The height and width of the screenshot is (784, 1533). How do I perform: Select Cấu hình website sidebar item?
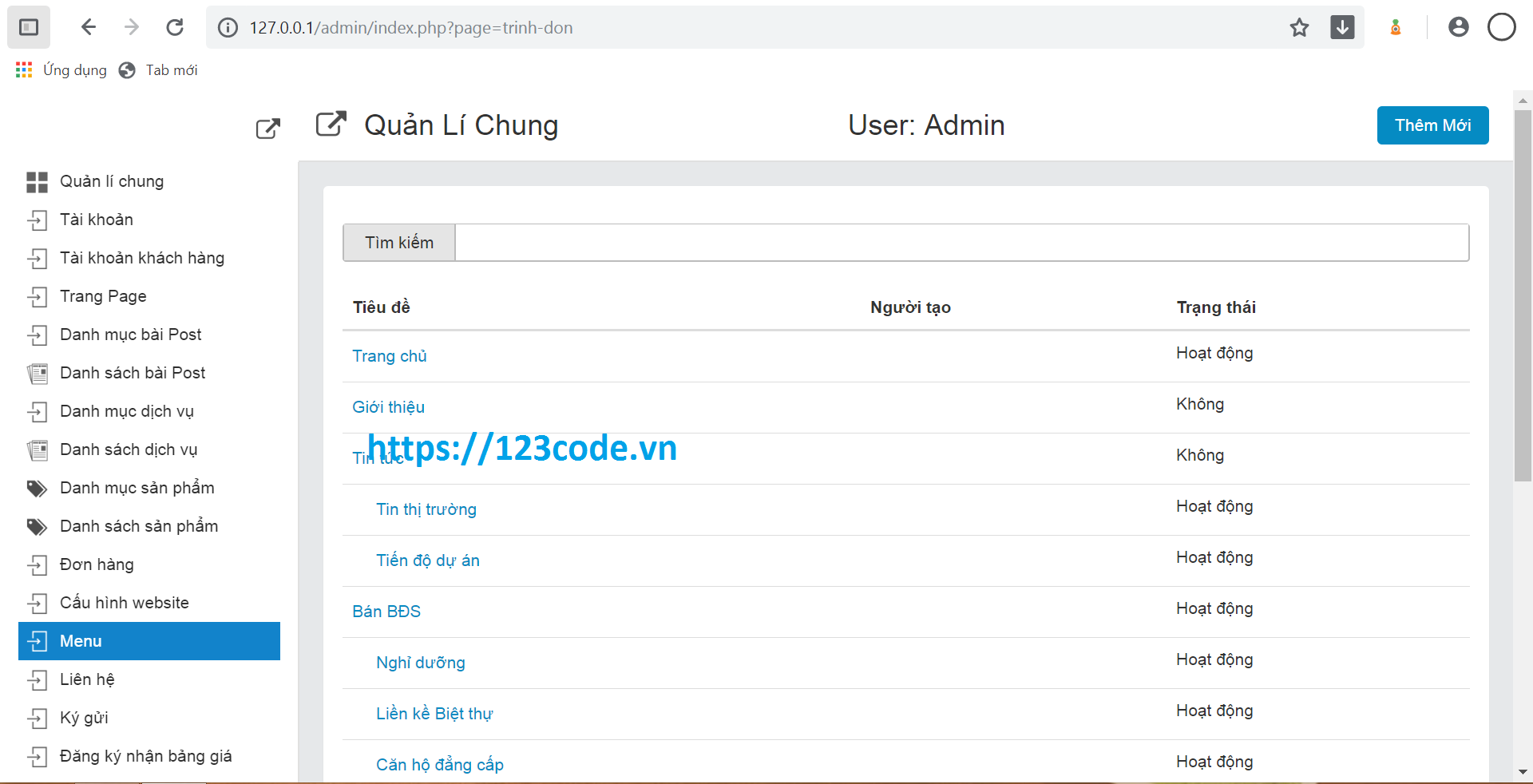[x=125, y=603]
